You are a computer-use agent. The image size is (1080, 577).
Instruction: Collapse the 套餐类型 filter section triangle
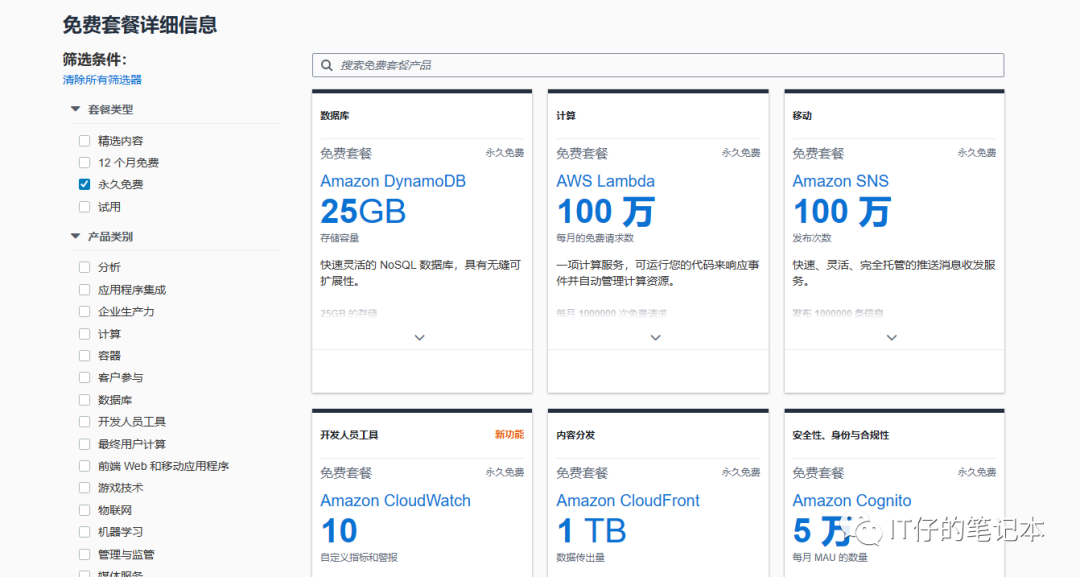pos(75,109)
